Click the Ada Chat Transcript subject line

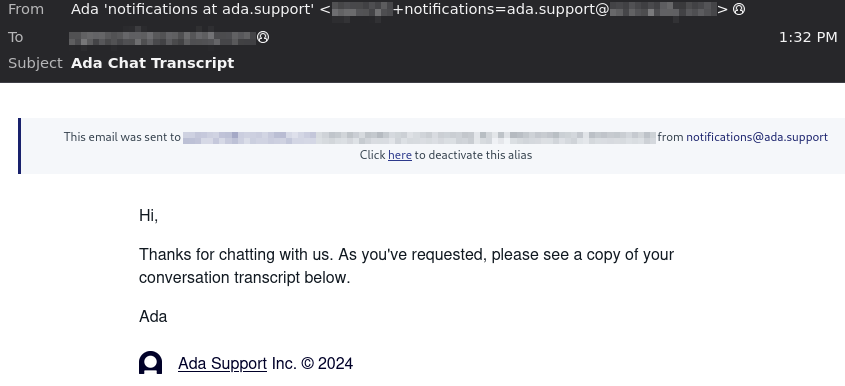pos(153,63)
